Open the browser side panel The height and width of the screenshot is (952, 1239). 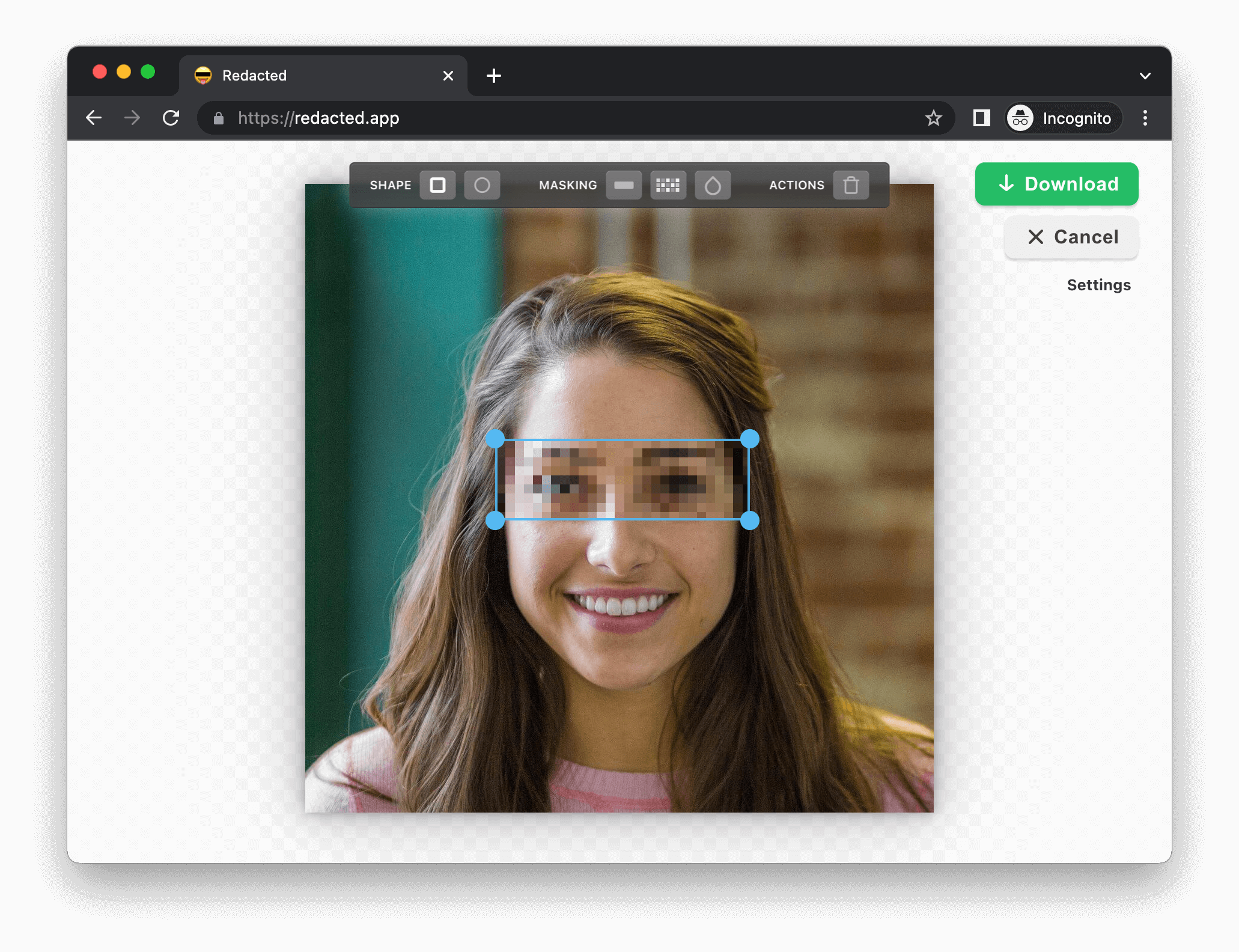982,118
